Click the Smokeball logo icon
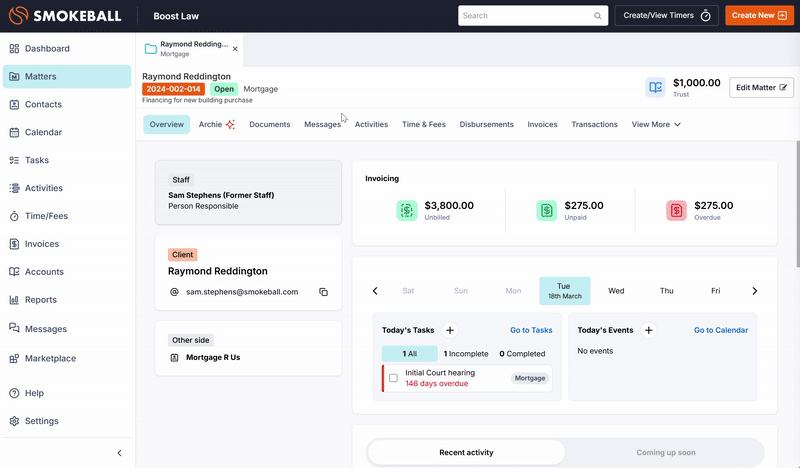 [18, 15]
